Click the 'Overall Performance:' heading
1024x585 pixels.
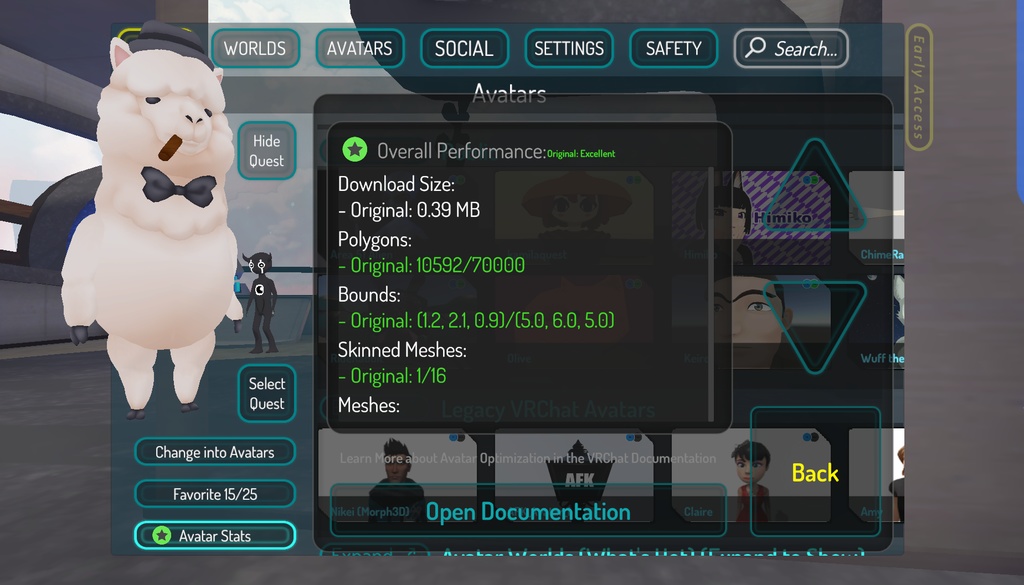point(461,151)
